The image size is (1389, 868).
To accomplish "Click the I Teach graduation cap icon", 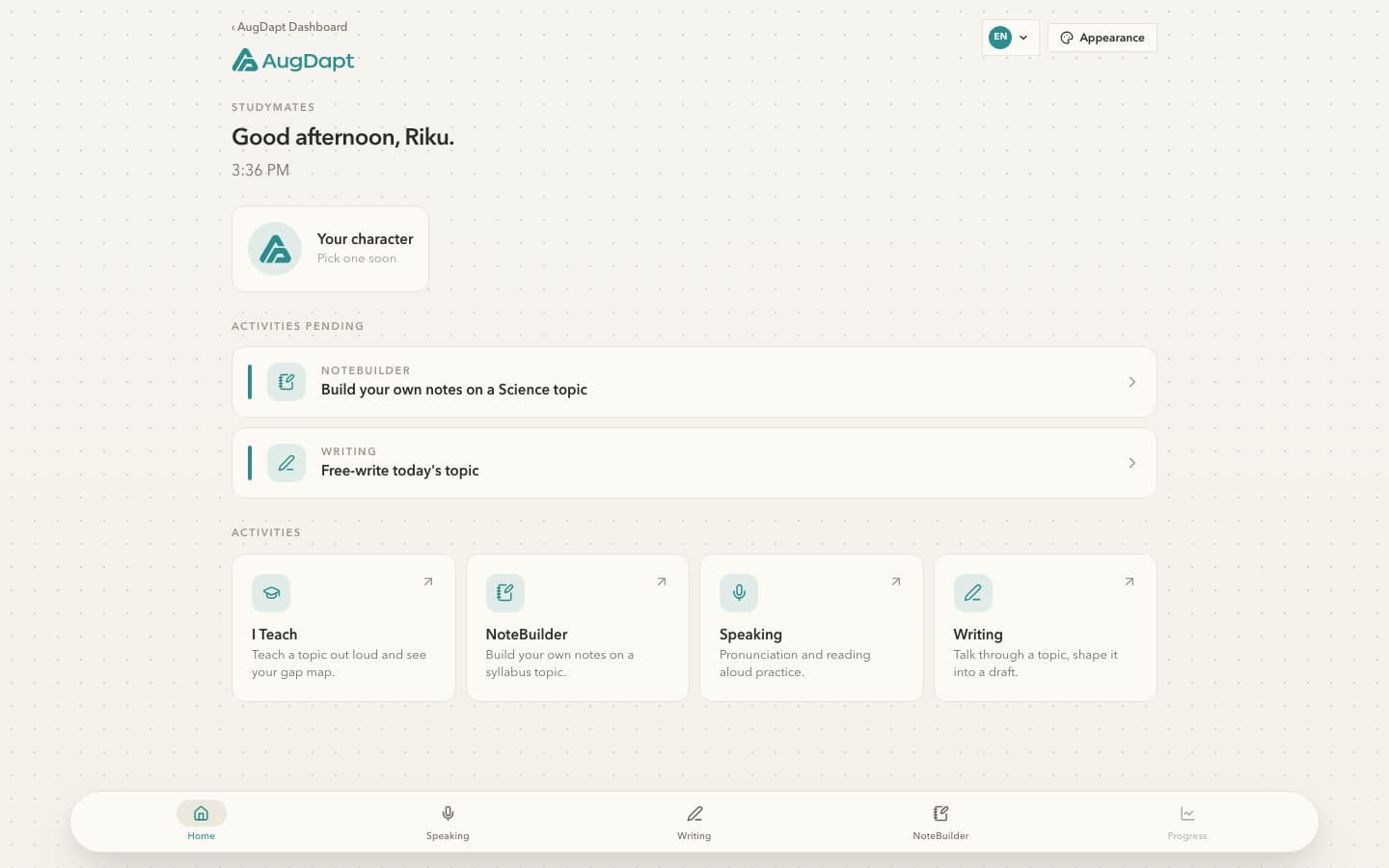I will (271, 593).
